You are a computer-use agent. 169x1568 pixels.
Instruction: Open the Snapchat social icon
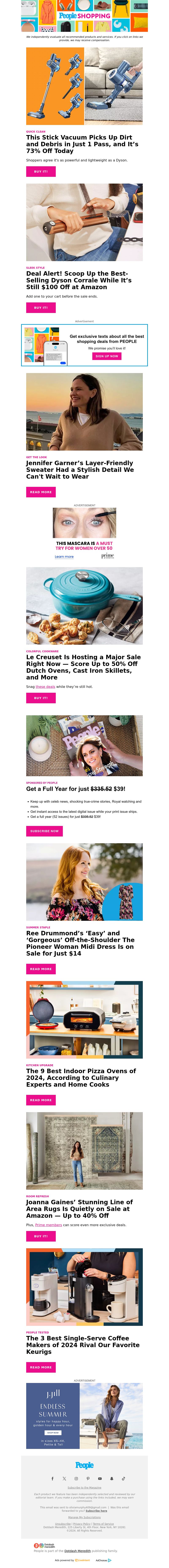pos(112,1478)
